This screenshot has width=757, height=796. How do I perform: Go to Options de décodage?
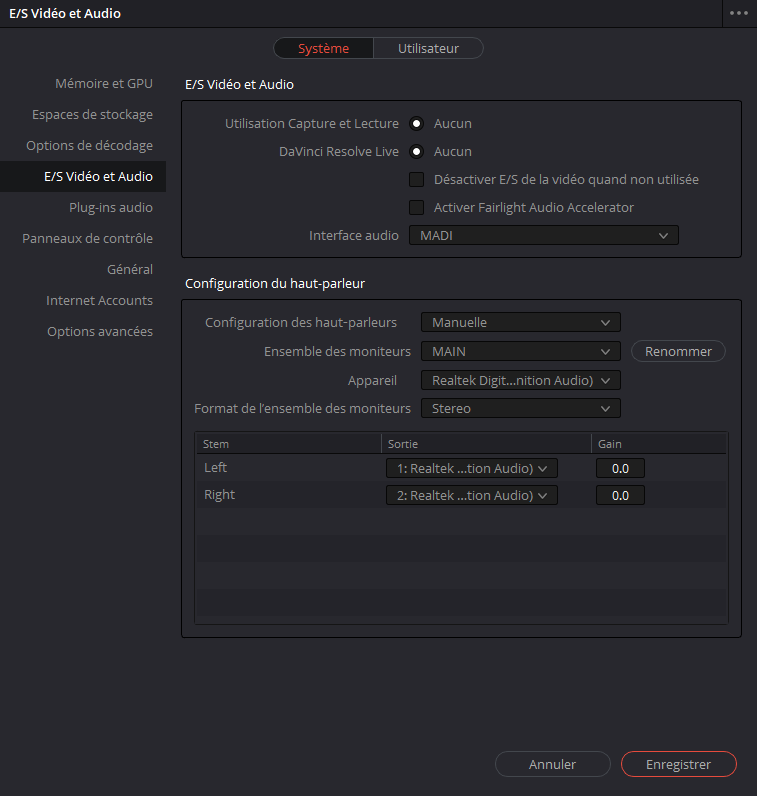(89, 145)
